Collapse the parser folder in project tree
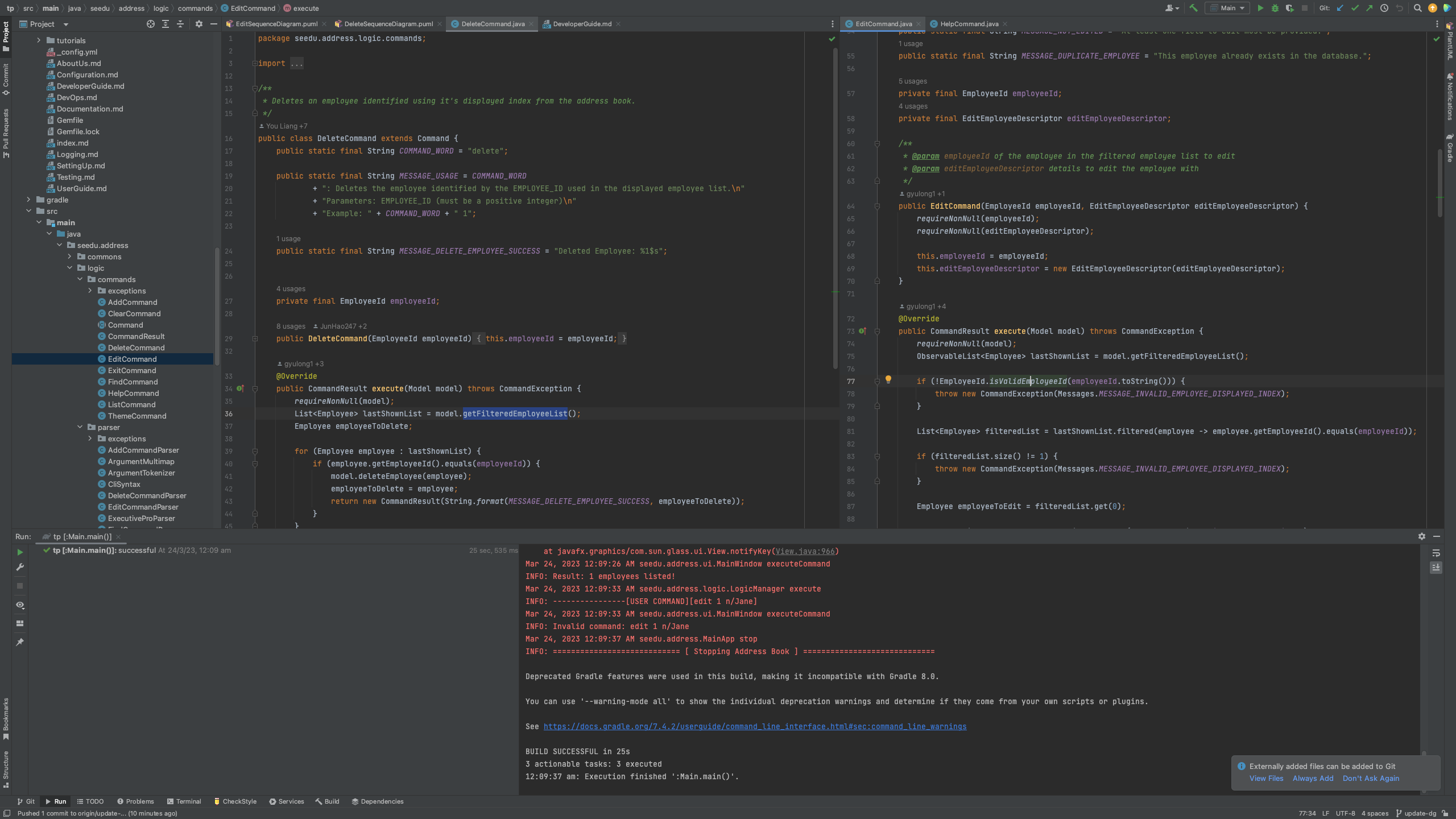This screenshot has width=1456, height=819. pos(80,427)
